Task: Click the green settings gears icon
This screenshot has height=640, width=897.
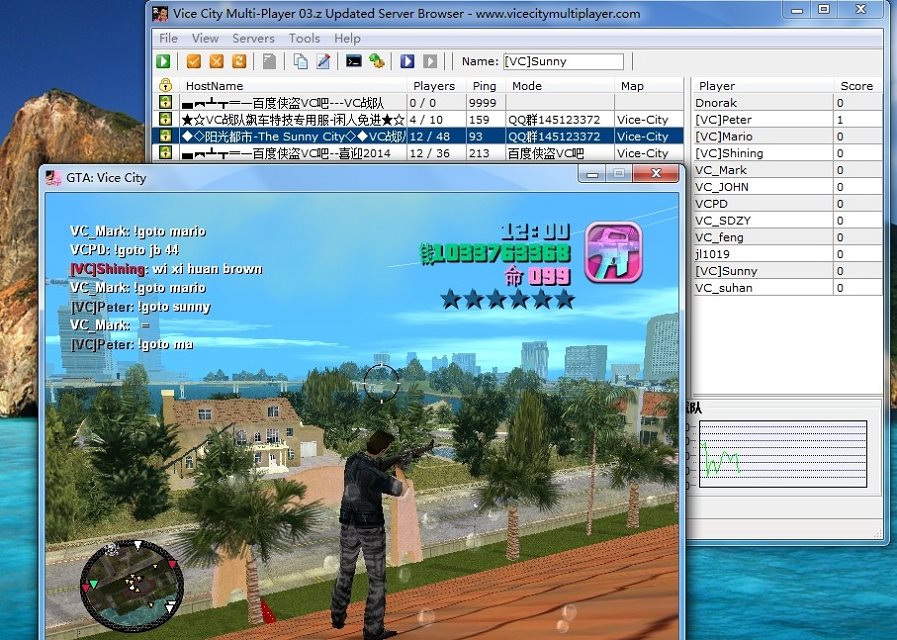Action: coord(376,61)
